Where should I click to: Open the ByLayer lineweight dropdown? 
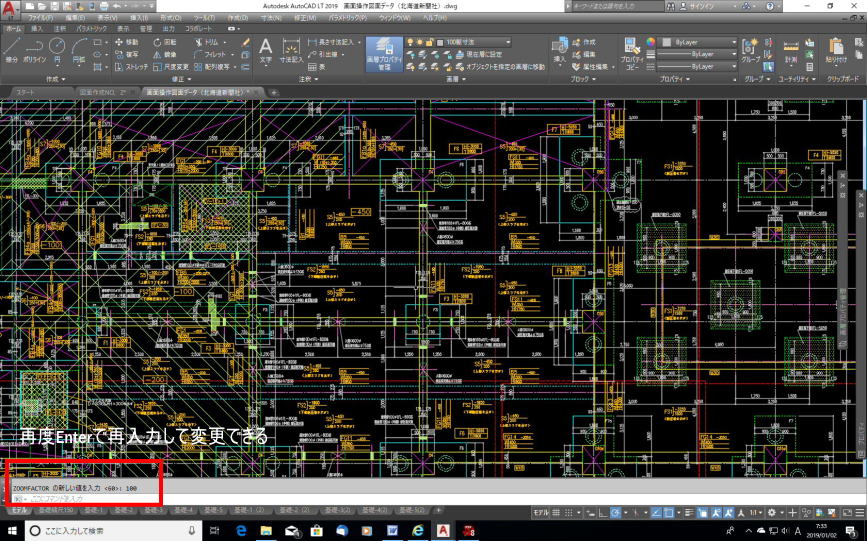coord(697,54)
